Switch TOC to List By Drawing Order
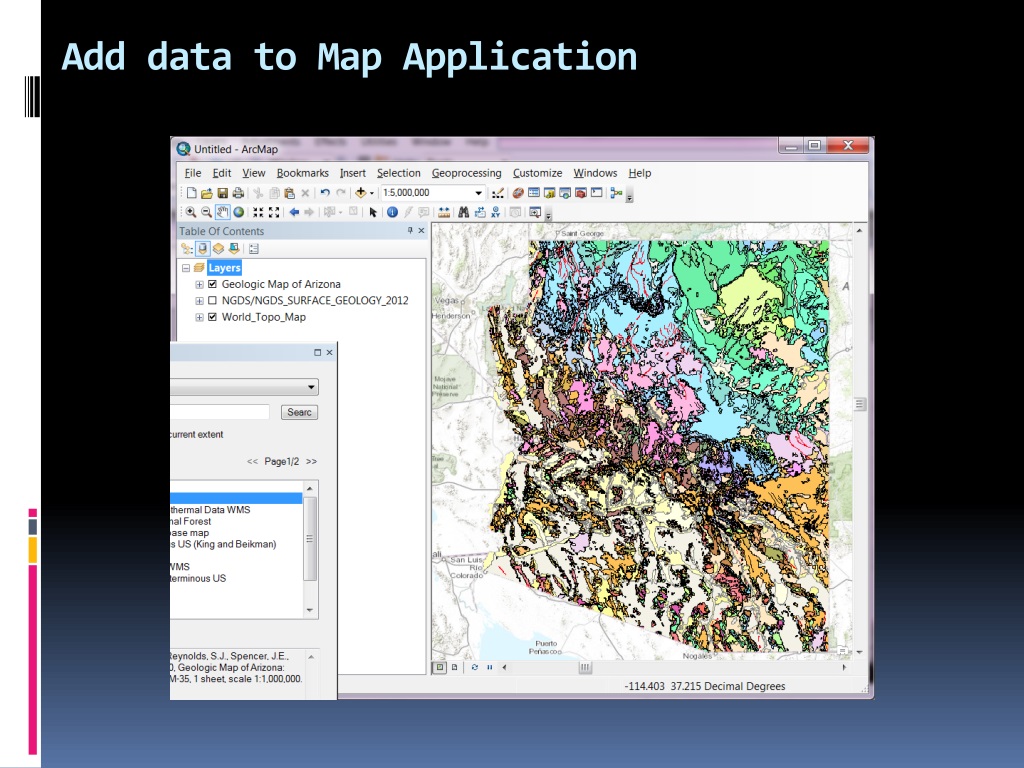Screen dimensions: 1024x768 tap(187, 249)
